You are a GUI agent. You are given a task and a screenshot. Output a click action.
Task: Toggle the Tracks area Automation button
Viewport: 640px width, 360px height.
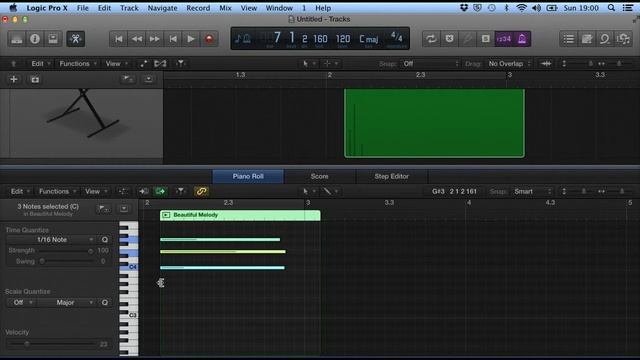point(143,64)
